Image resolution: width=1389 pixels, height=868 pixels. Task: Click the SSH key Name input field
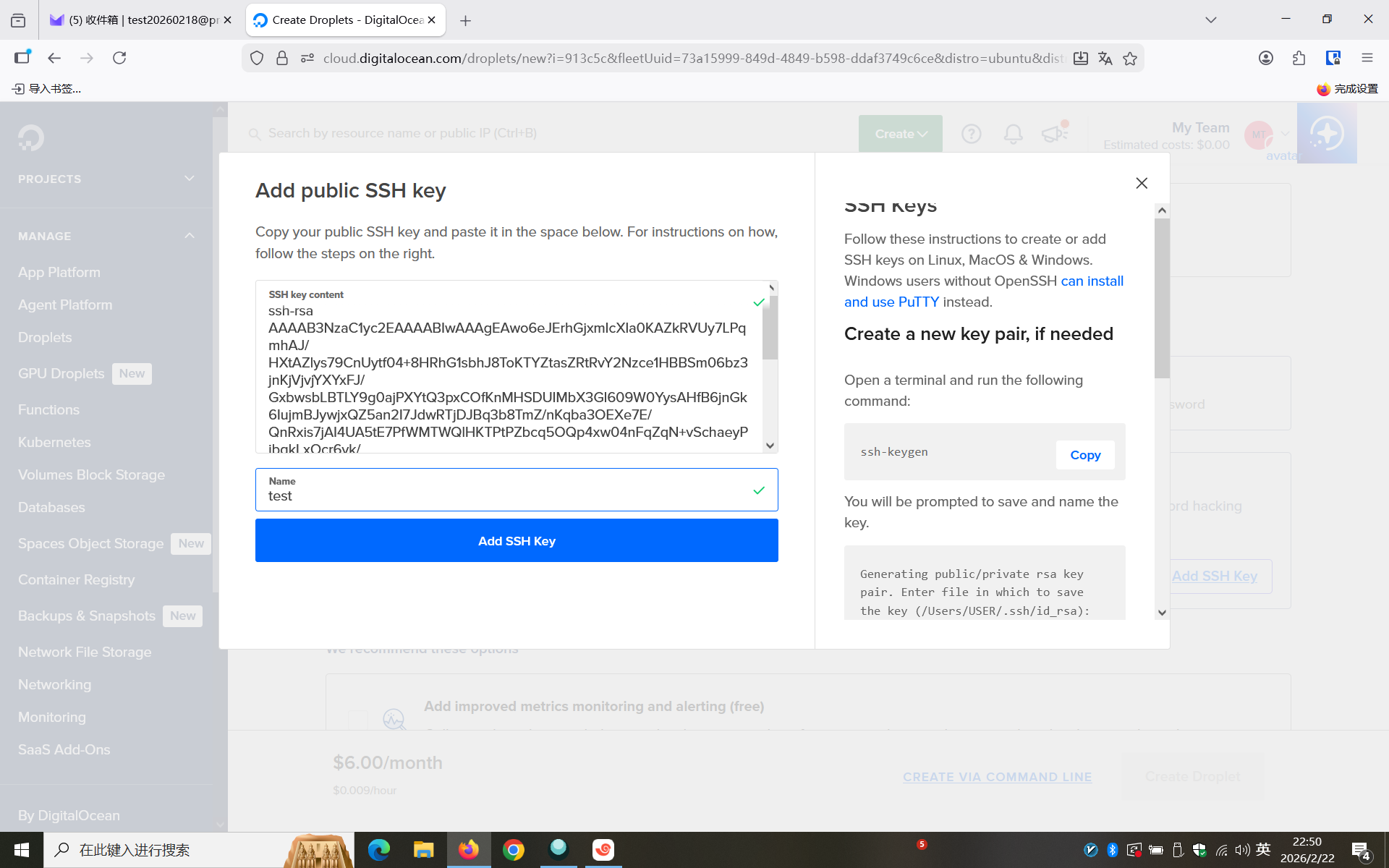click(x=506, y=496)
